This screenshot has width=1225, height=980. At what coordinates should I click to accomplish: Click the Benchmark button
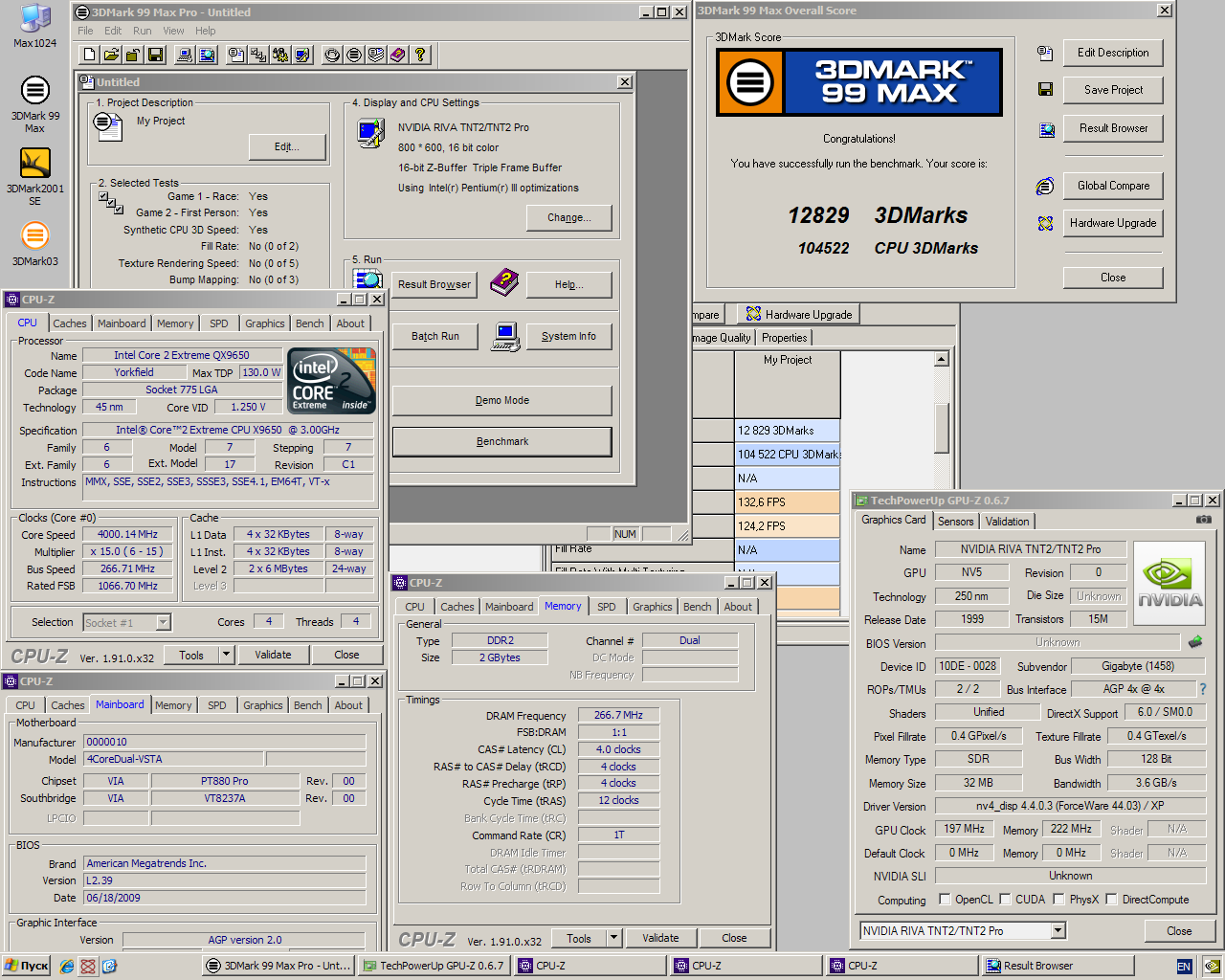click(502, 441)
